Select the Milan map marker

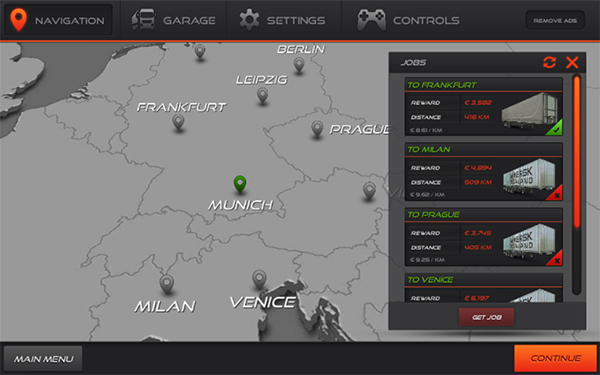pyautogui.click(x=166, y=284)
